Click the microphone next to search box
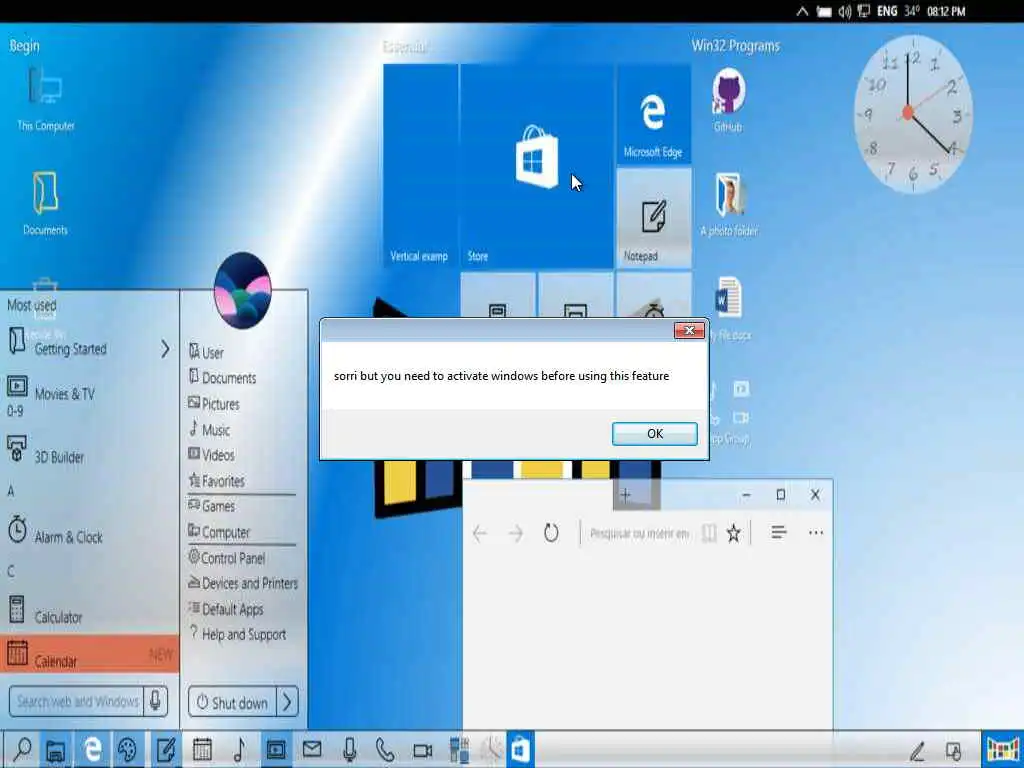 tap(155, 701)
